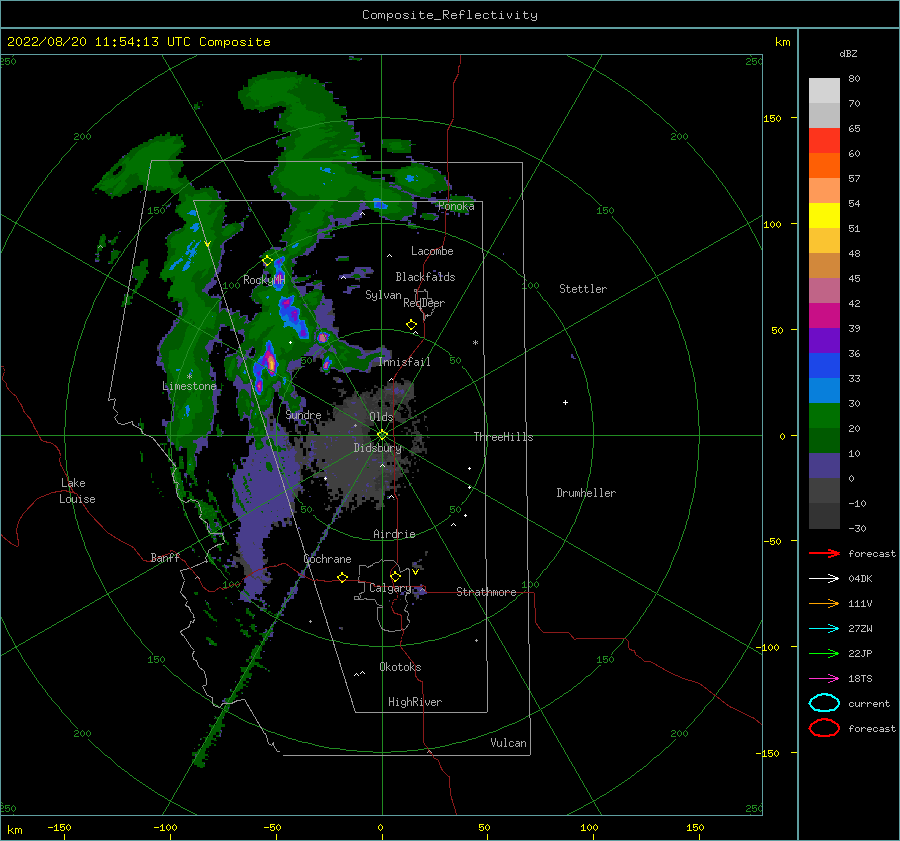Click the Sylvan label

coord(383,295)
